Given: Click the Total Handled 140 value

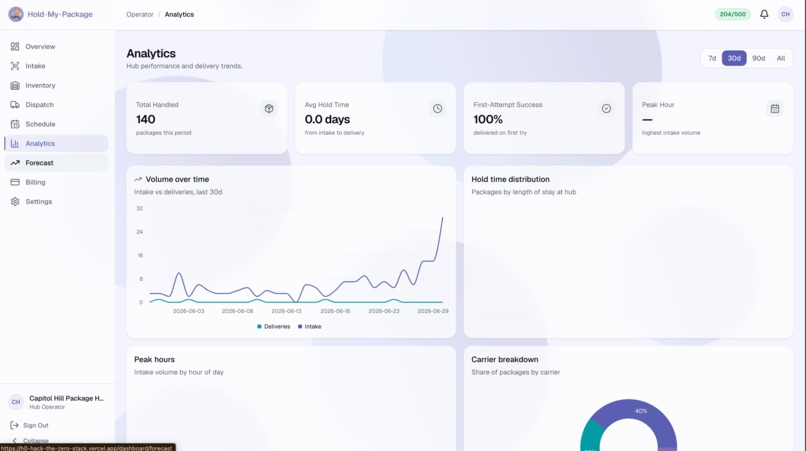Looking at the screenshot, I should pos(145,119).
